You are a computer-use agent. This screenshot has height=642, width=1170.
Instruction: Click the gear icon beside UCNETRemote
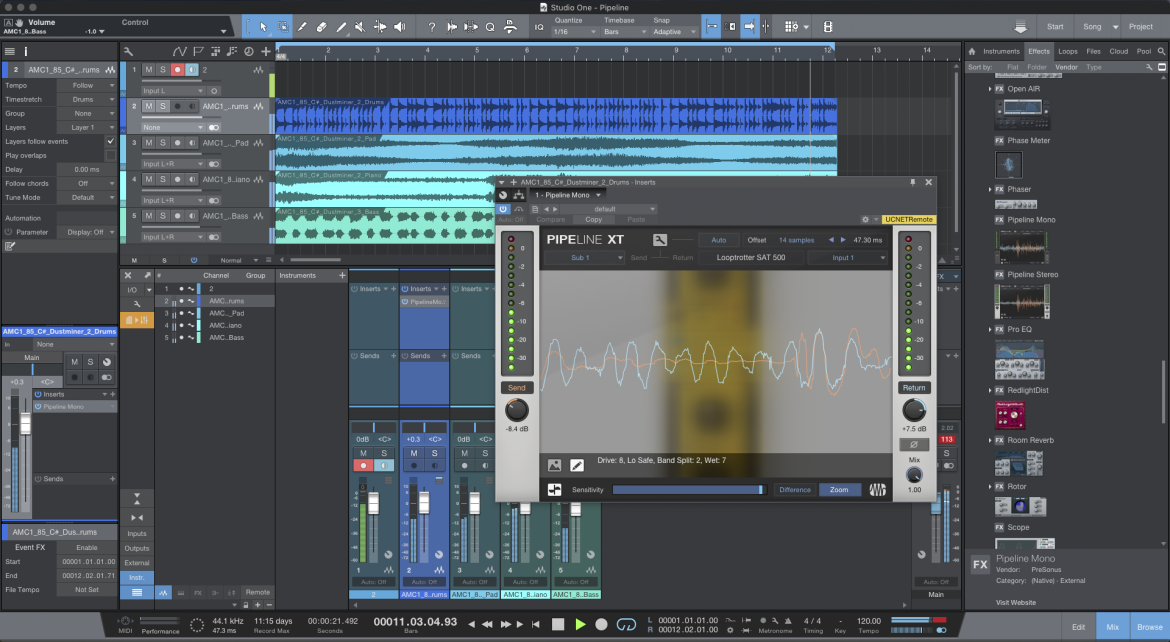tap(866, 219)
